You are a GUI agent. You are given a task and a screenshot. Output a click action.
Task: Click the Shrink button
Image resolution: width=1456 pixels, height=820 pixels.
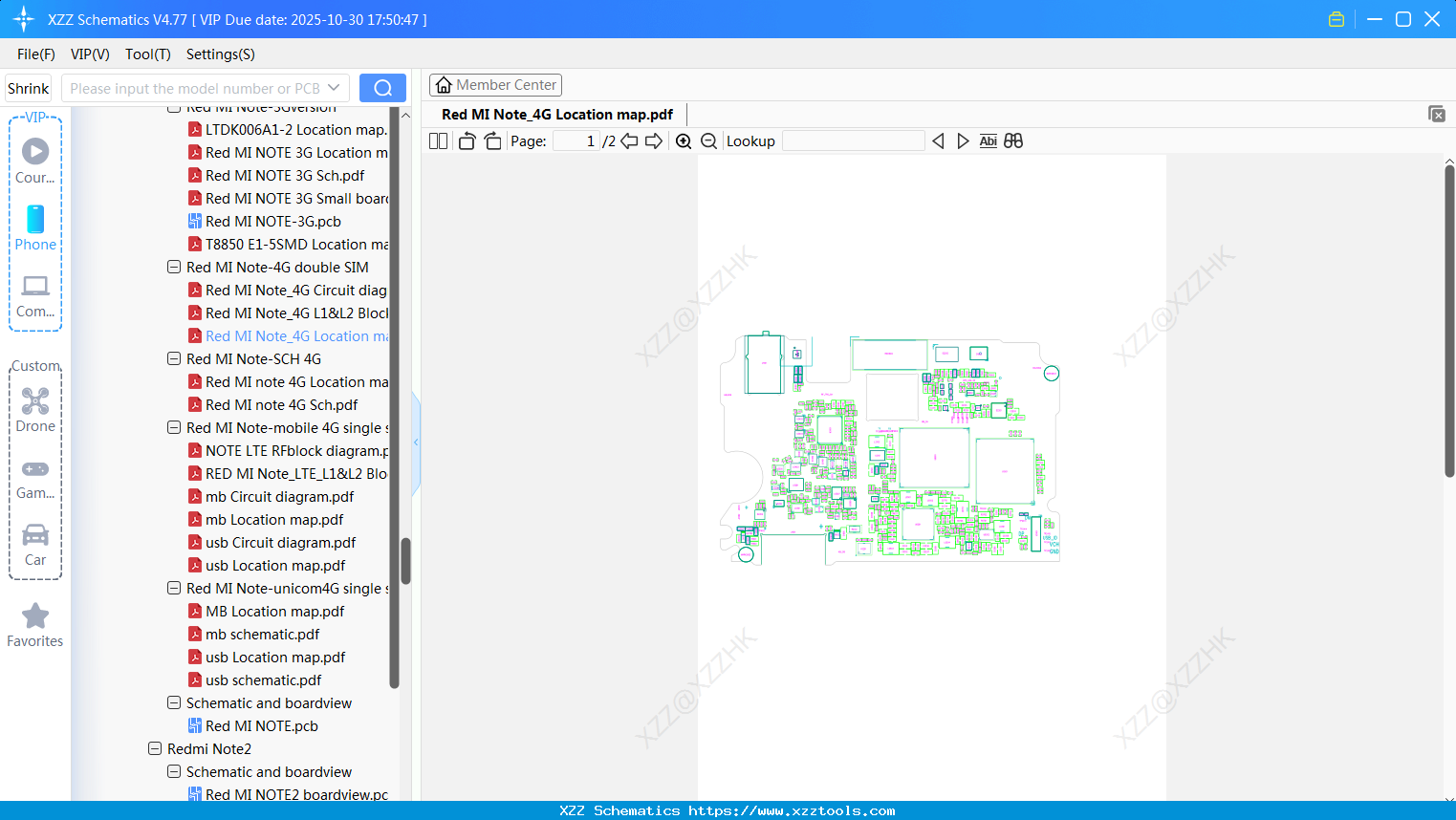click(28, 87)
